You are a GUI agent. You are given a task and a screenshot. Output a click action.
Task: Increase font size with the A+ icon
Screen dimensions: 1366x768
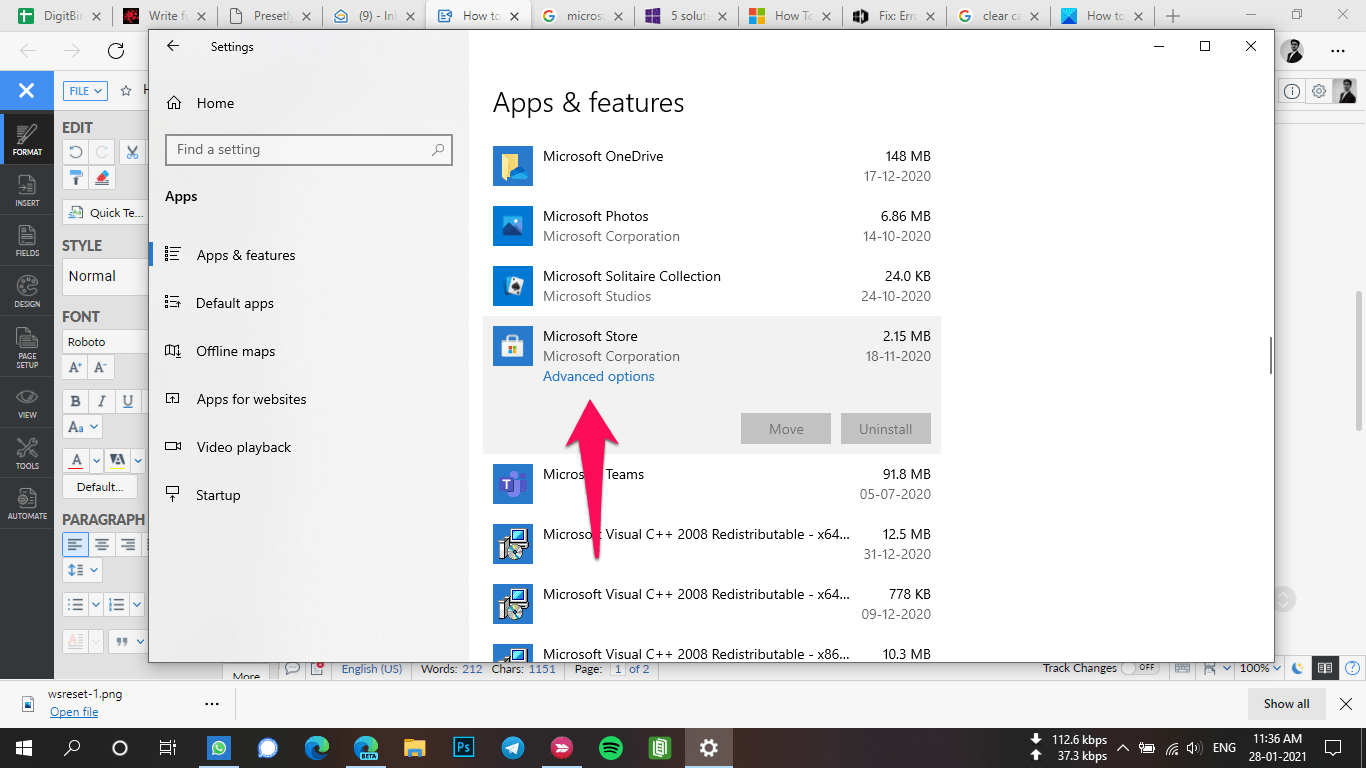(75, 367)
